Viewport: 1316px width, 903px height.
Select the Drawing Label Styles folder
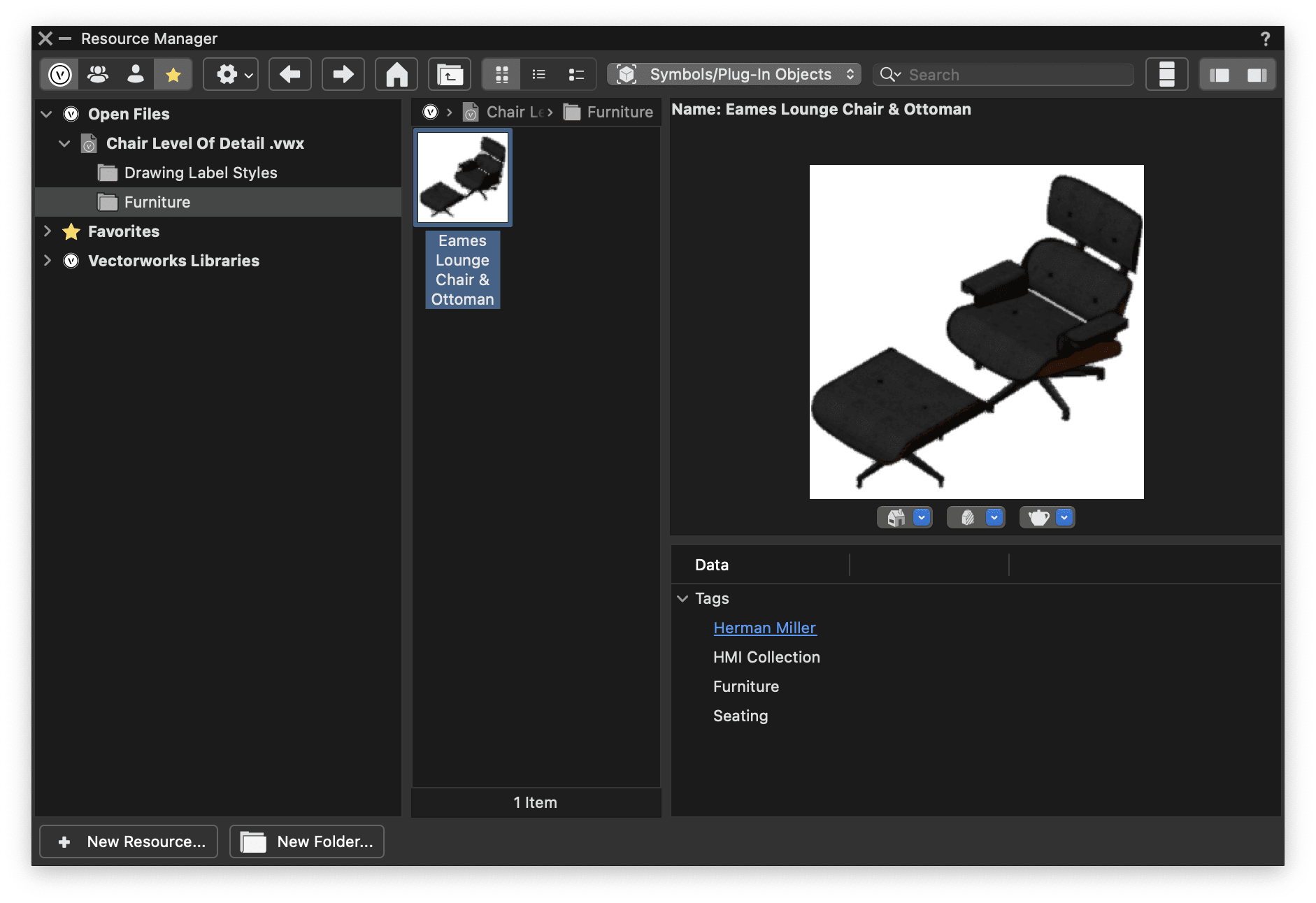pos(200,173)
